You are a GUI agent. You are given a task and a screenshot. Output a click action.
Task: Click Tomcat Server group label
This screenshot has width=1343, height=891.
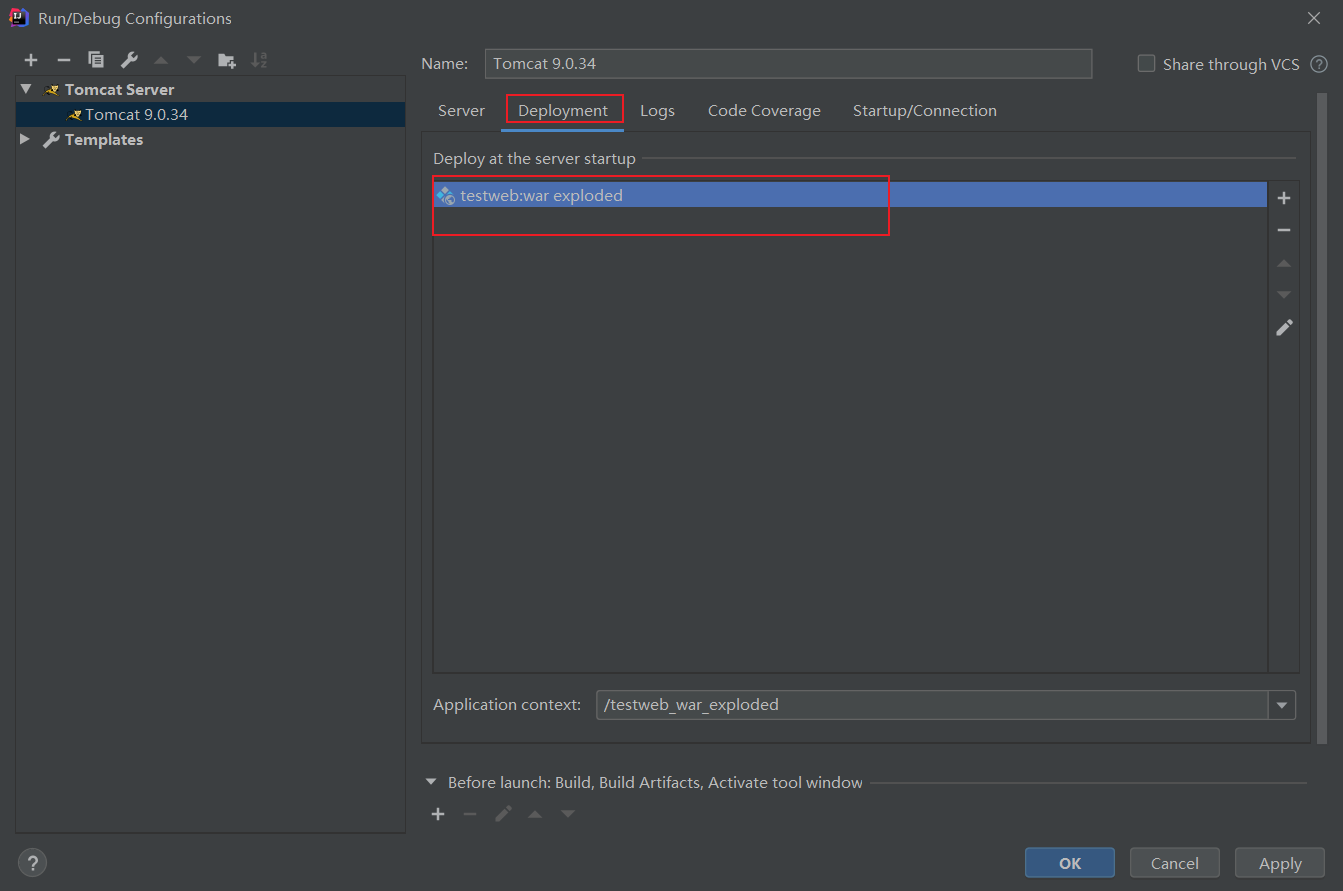click(x=119, y=89)
